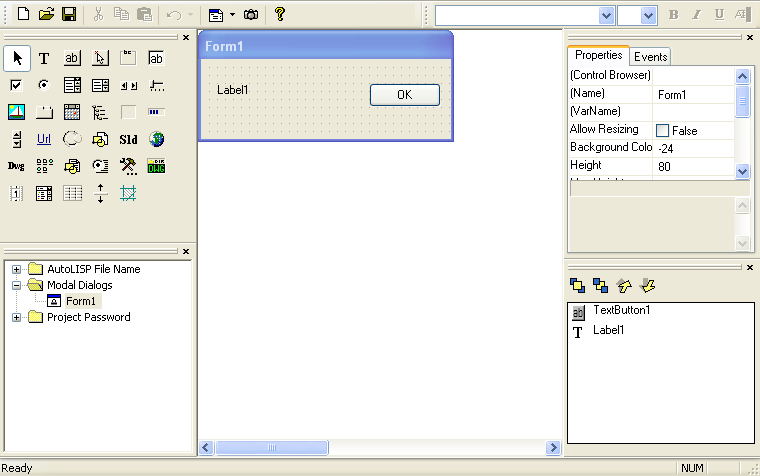The width and height of the screenshot is (760, 476).
Task: Expand the Project Password node
Action: click(x=16, y=317)
